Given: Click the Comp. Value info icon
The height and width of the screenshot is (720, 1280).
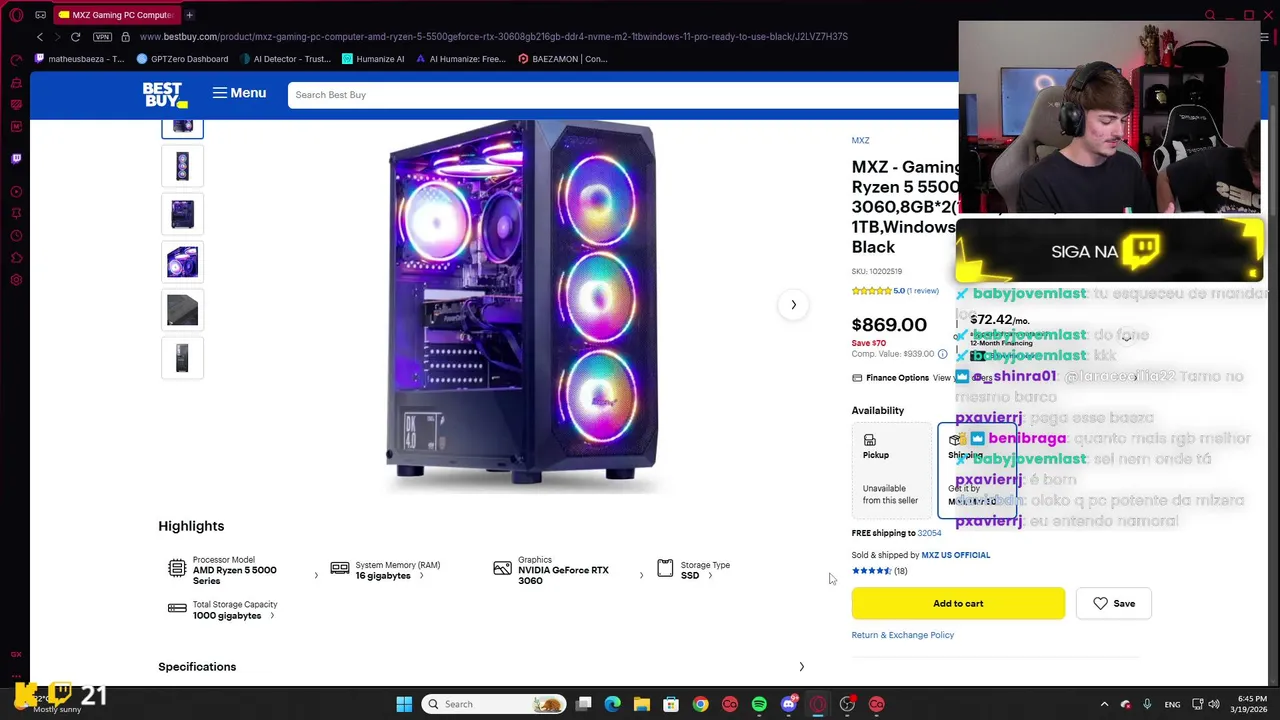Looking at the screenshot, I should tap(942, 354).
